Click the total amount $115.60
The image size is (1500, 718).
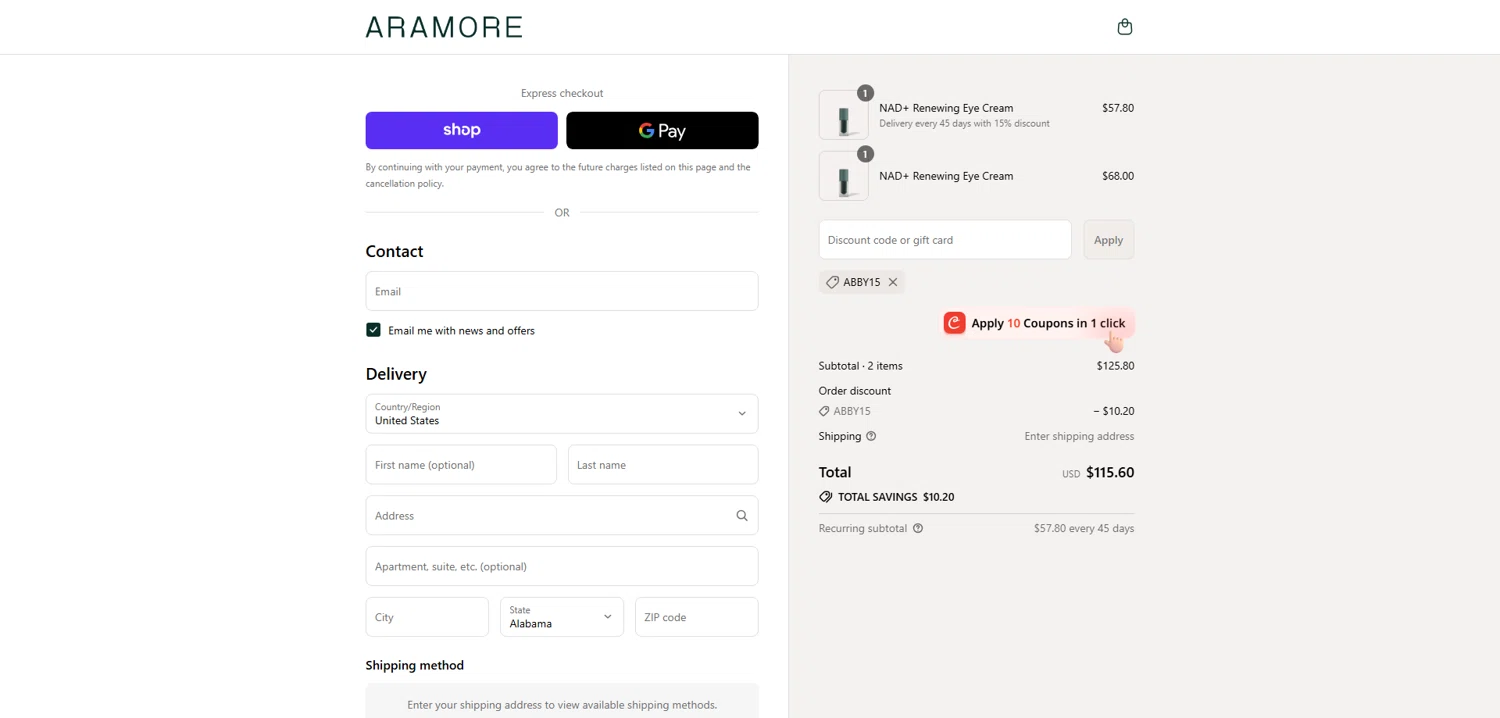[1110, 472]
